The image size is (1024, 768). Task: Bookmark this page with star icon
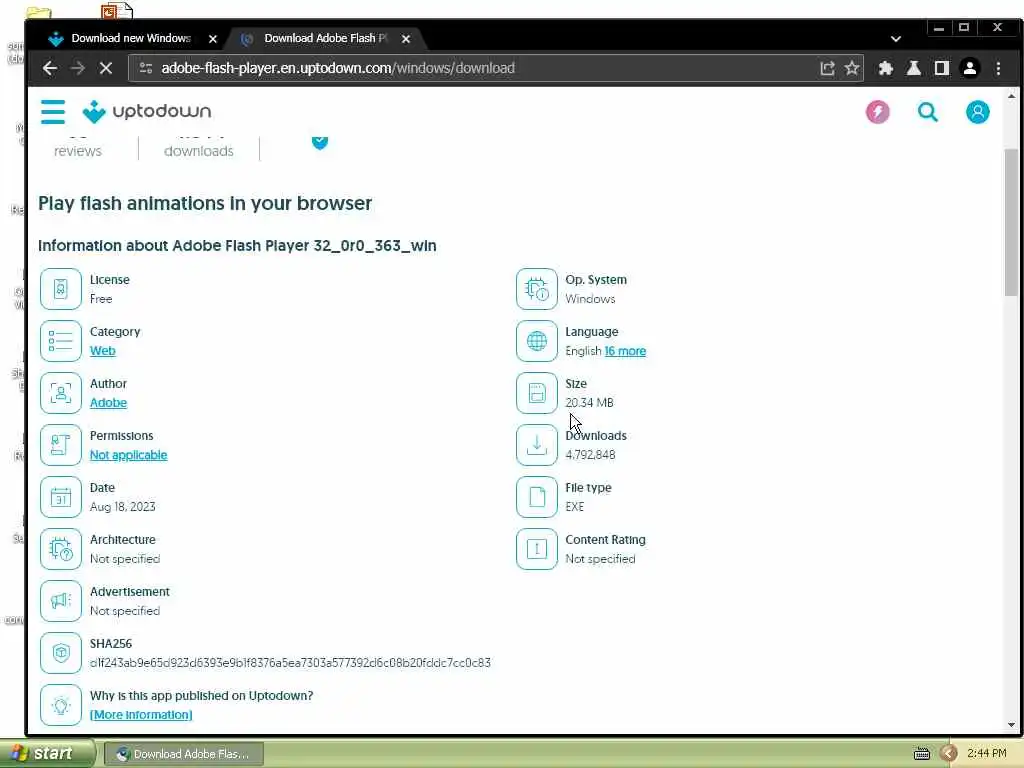click(852, 68)
